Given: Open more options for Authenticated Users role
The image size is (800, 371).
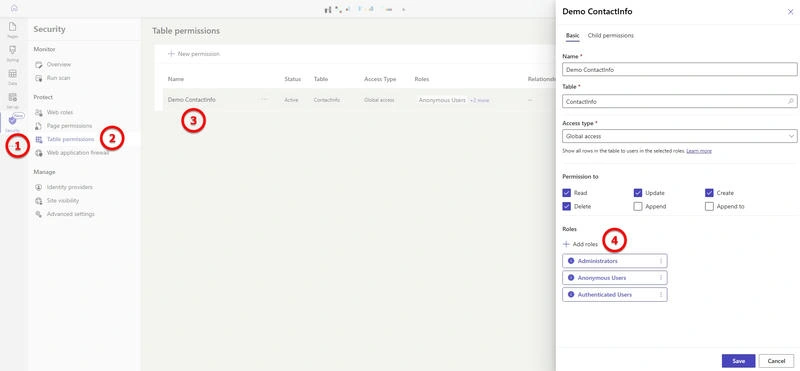Looking at the screenshot, I should pos(661,294).
